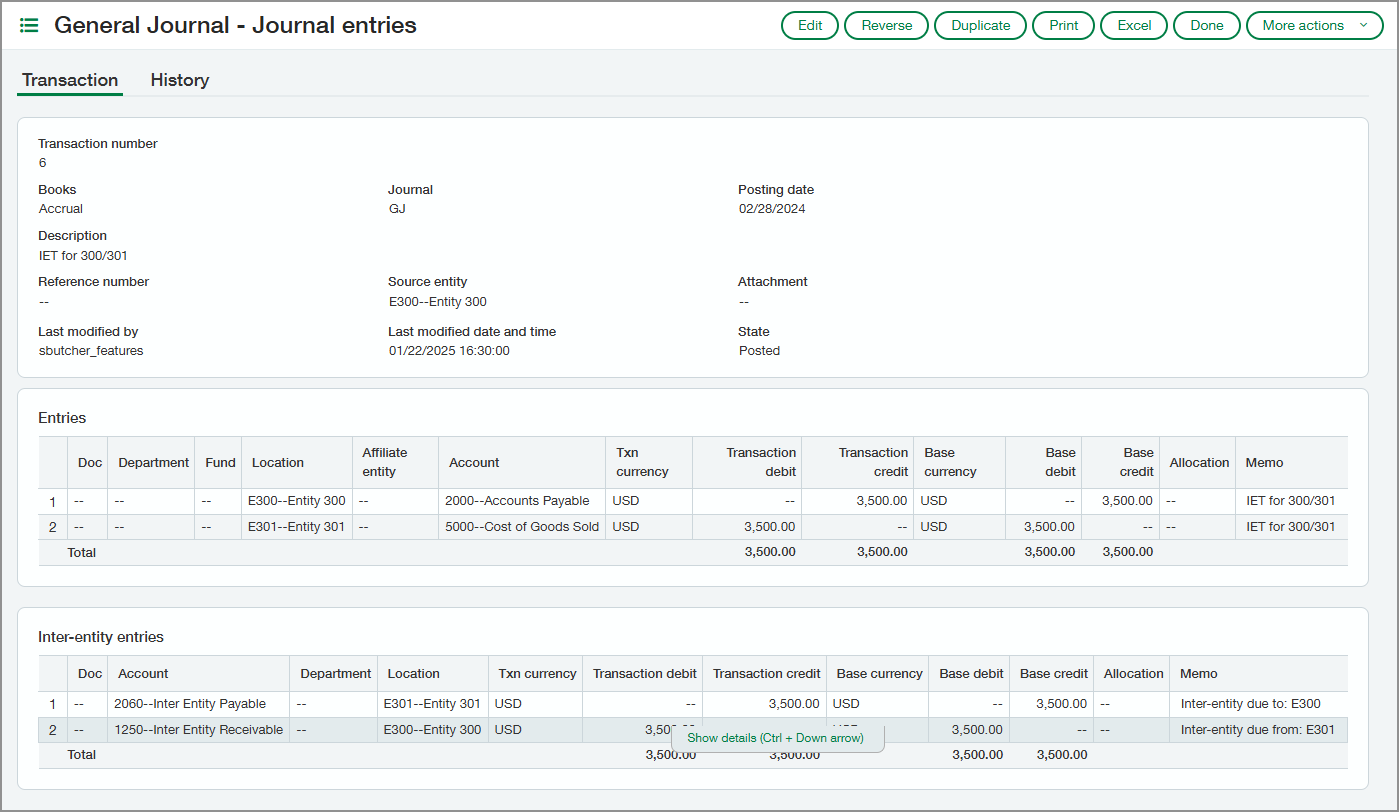
Task: Click the Edit button
Action: pos(809,25)
